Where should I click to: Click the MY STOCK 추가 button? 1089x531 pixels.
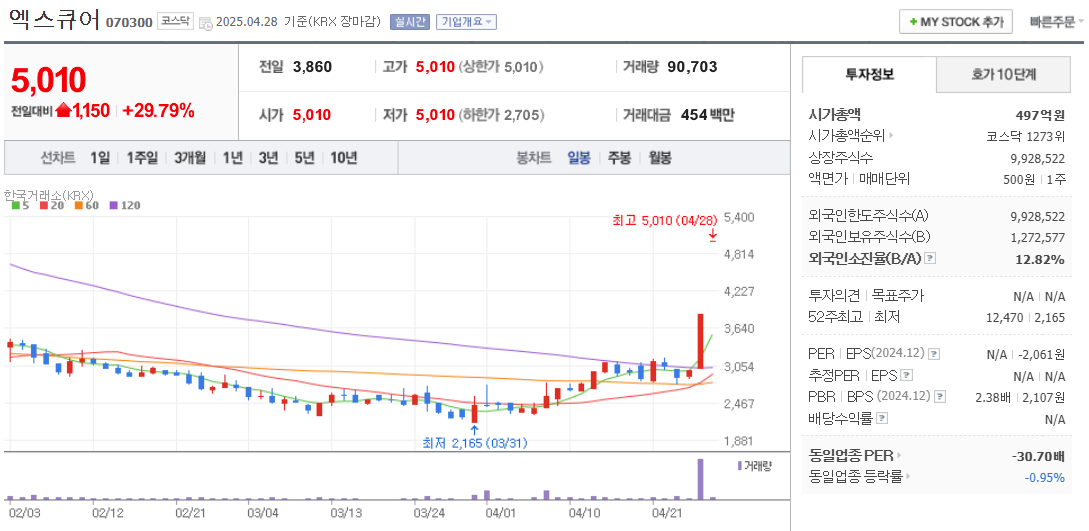(956, 22)
